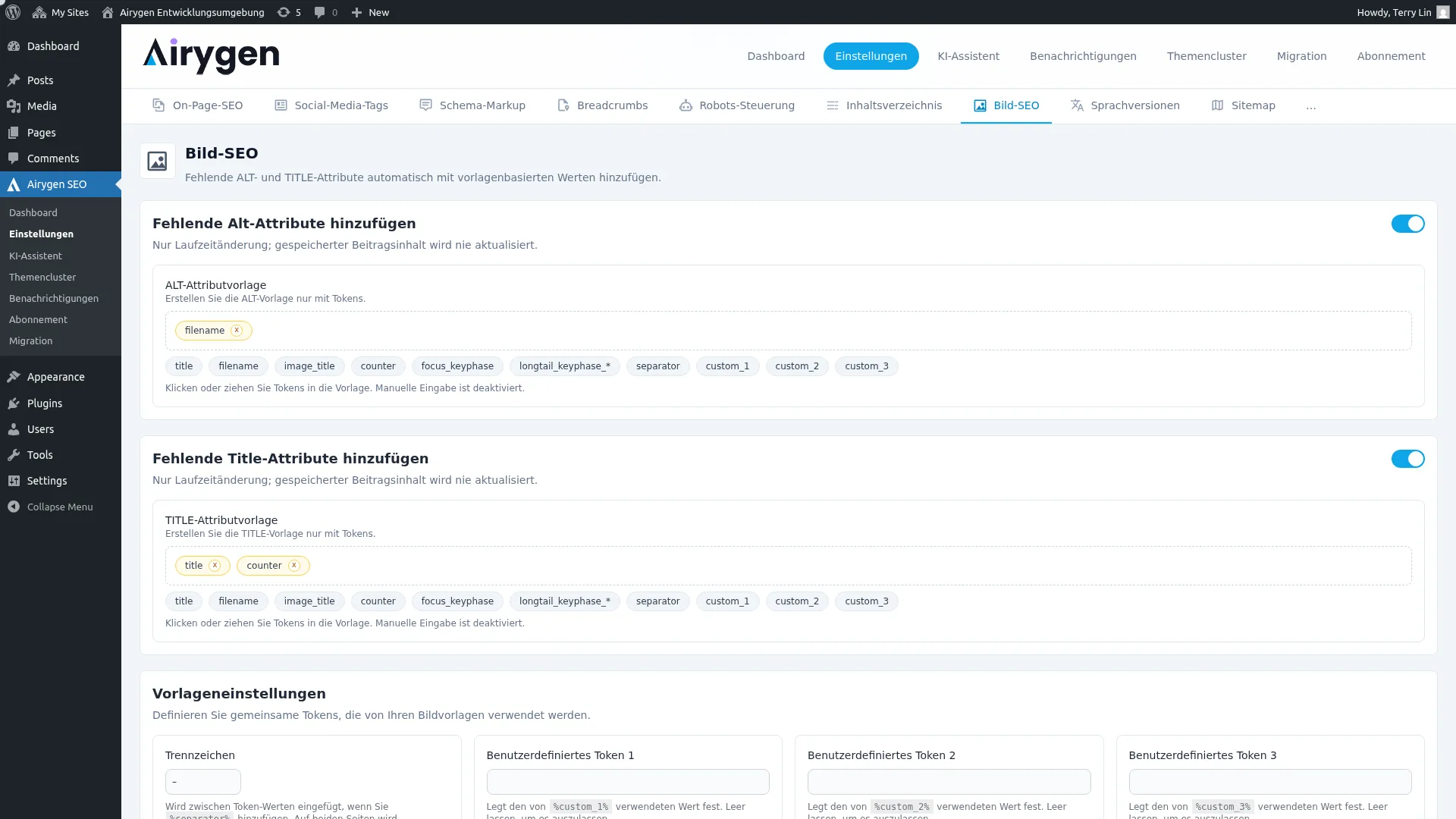Add counter token to ALT template
This screenshot has height=819, width=1456.
tap(378, 366)
